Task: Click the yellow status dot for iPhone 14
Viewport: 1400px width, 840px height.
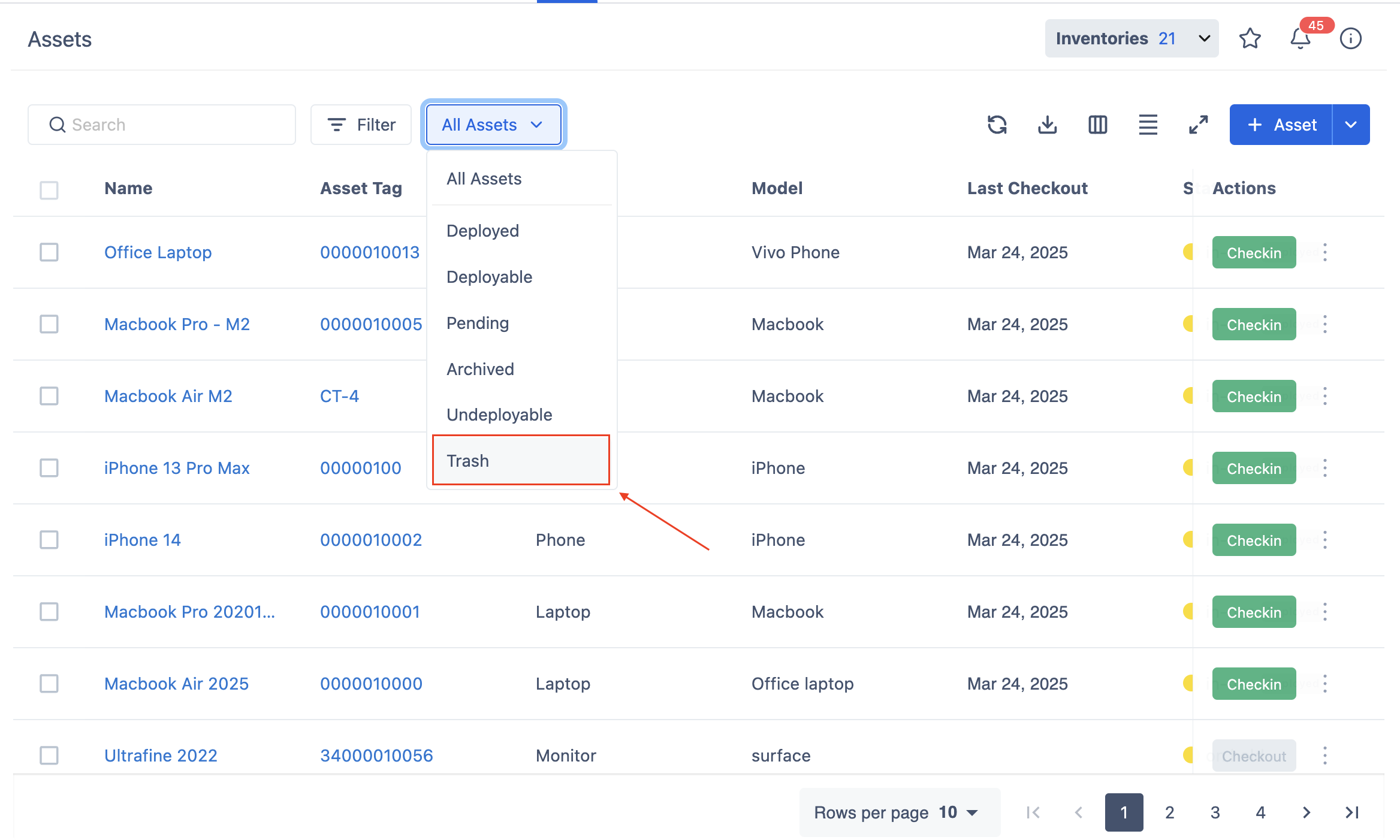Action: pos(1187,539)
